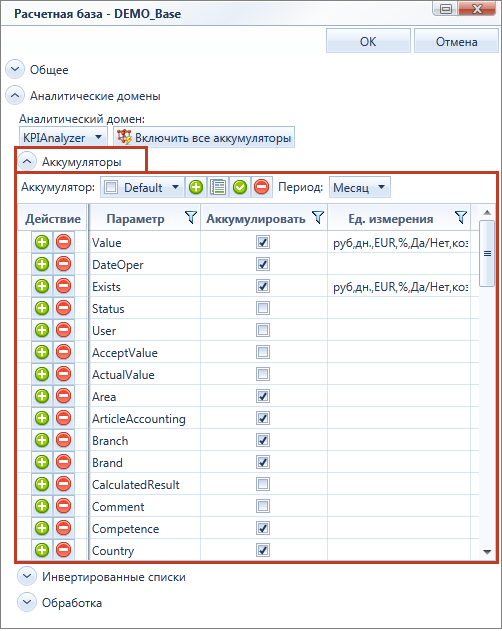Open filter for Ед. измерения column
The image size is (502, 631).
pos(461,218)
